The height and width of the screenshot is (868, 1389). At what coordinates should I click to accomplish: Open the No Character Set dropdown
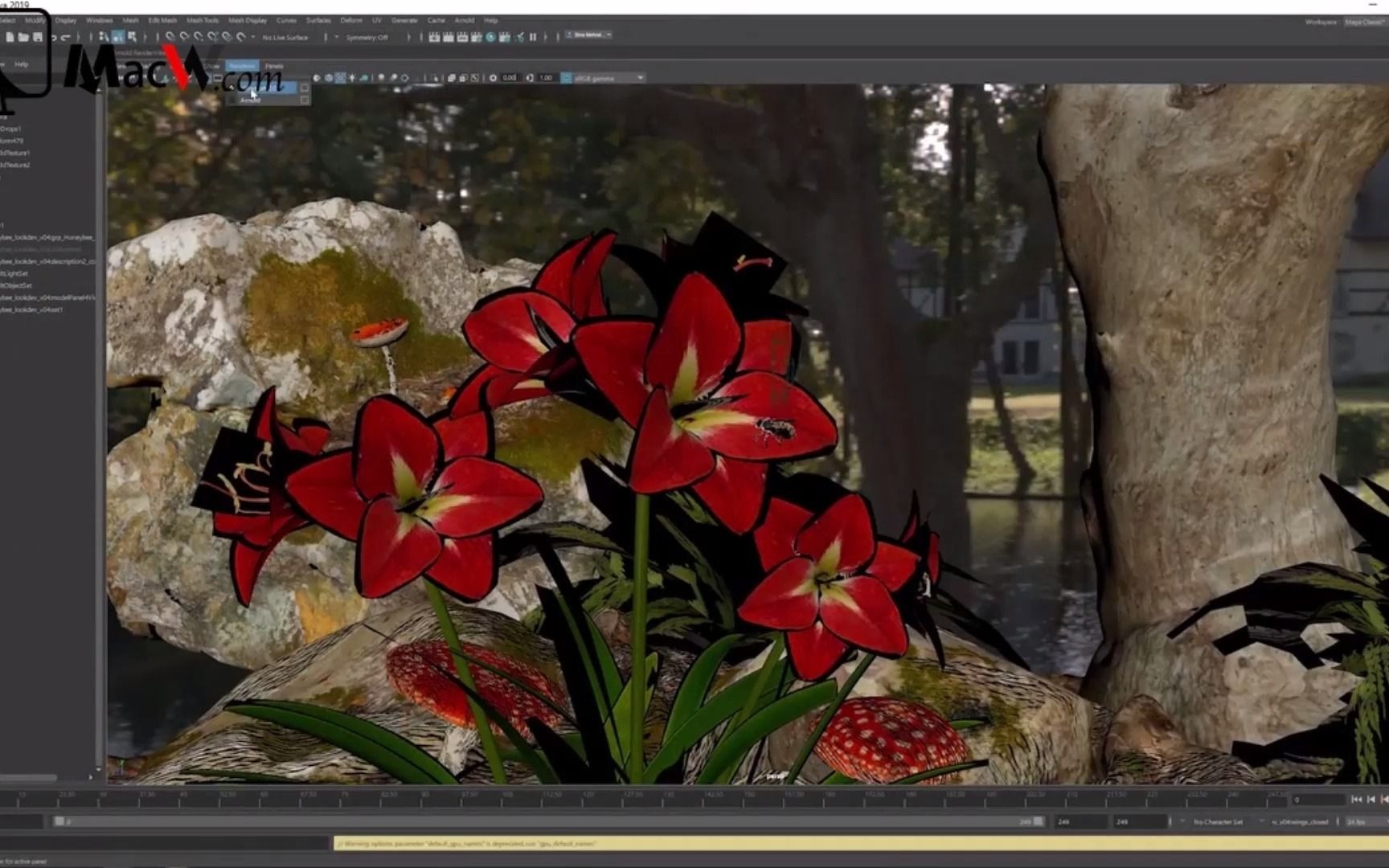(x=1219, y=822)
